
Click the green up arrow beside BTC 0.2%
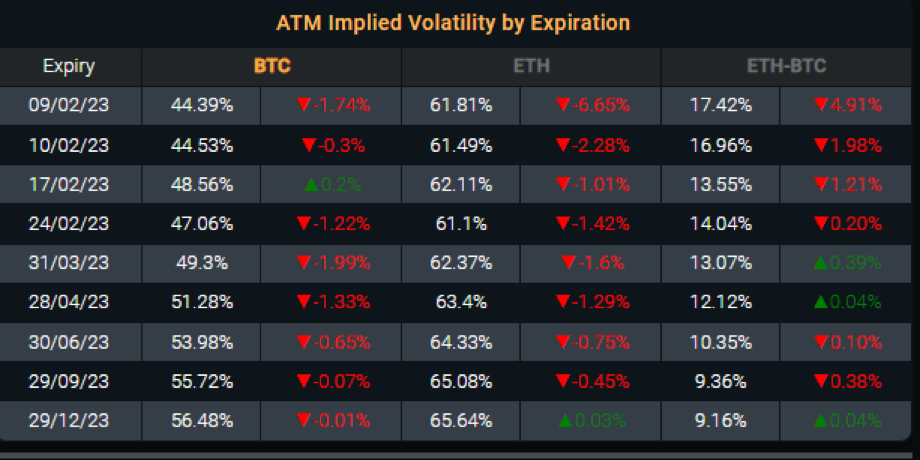[x=313, y=185]
